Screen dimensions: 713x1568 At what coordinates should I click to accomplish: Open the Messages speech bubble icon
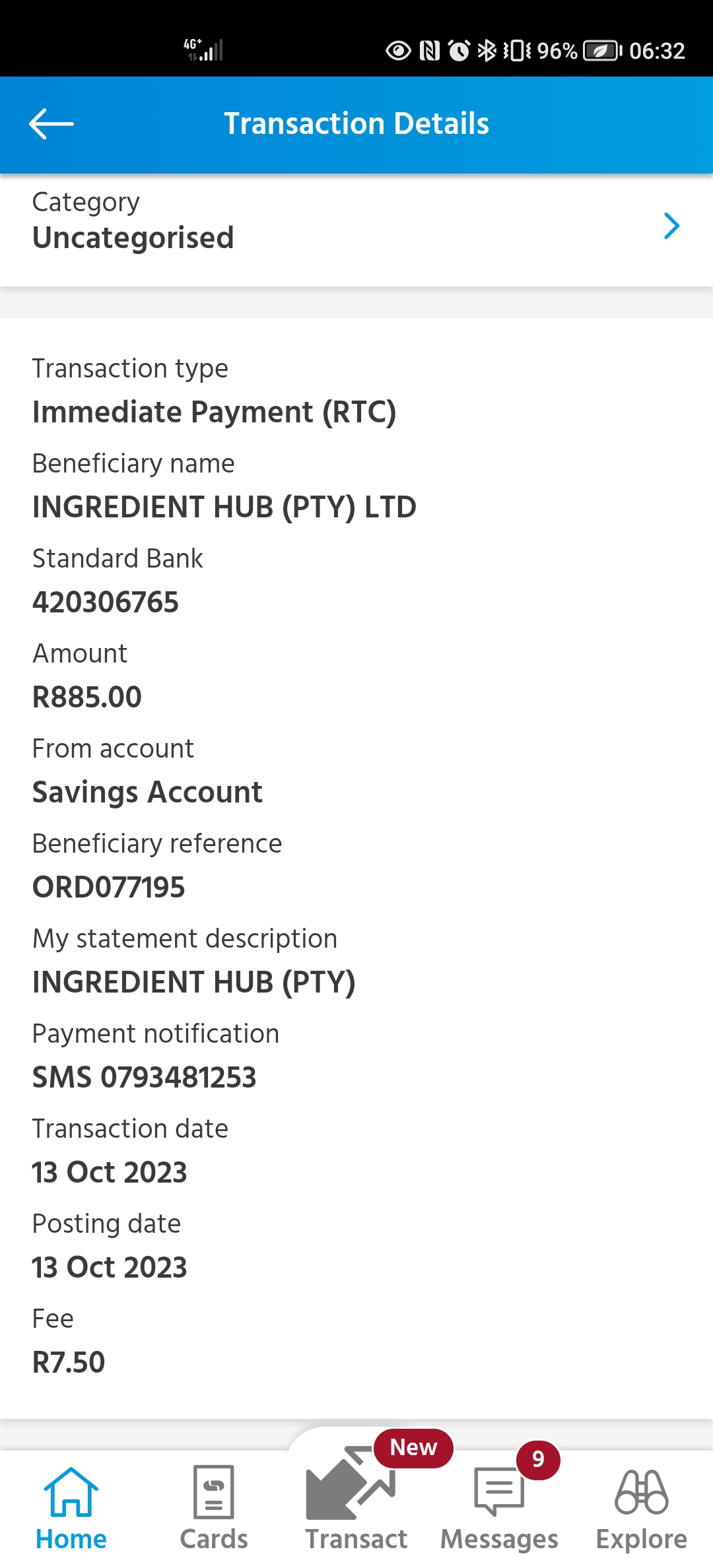pyautogui.click(x=499, y=1491)
